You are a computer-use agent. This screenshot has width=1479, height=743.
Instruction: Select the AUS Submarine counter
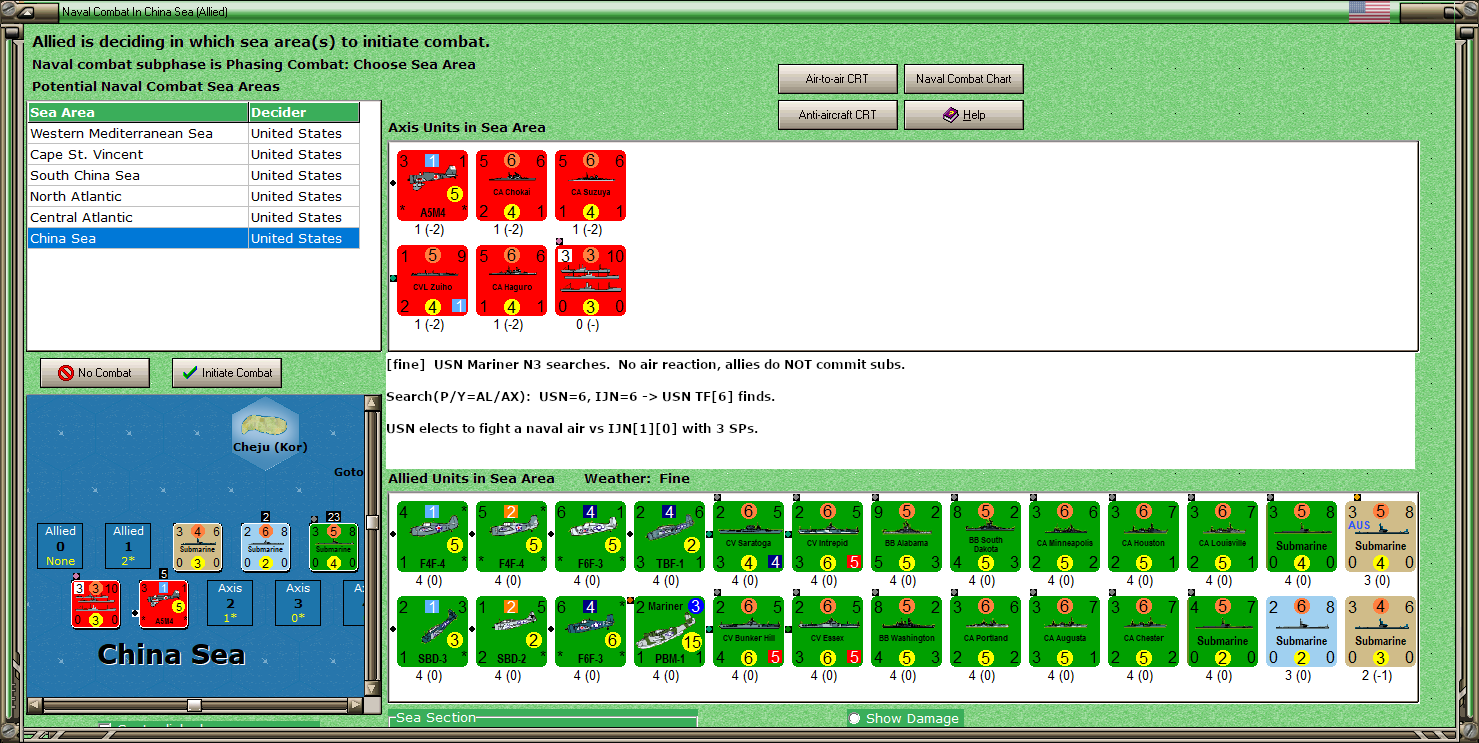[x=1380, y=536]
